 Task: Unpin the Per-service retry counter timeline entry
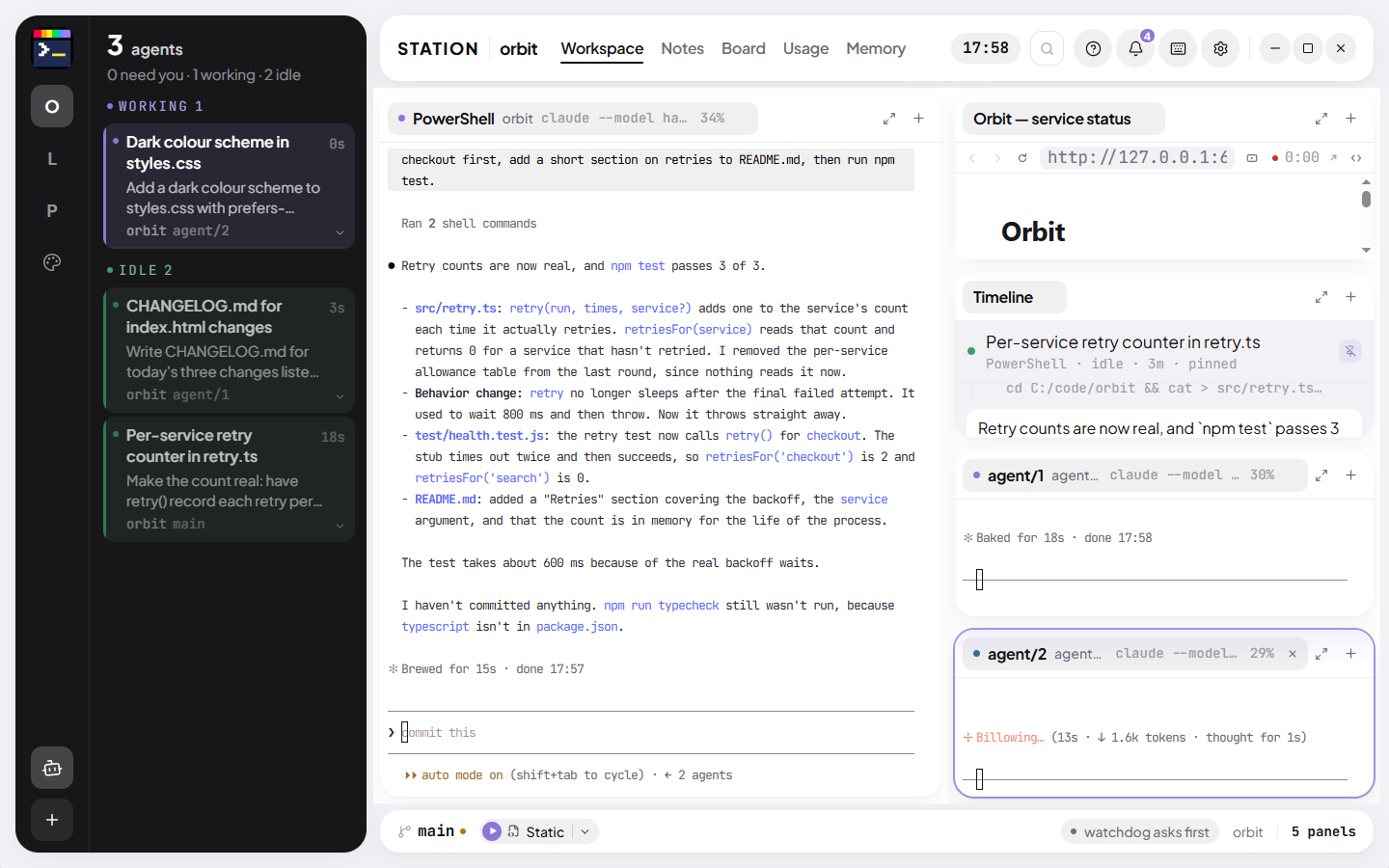point(1350,351)
